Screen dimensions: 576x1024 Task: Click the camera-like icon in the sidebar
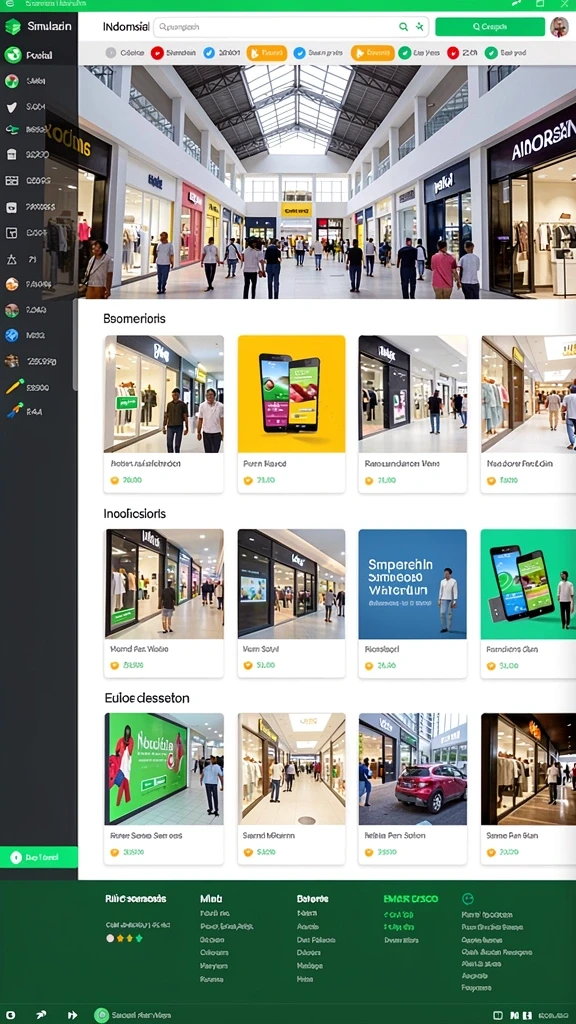(12, 207)
